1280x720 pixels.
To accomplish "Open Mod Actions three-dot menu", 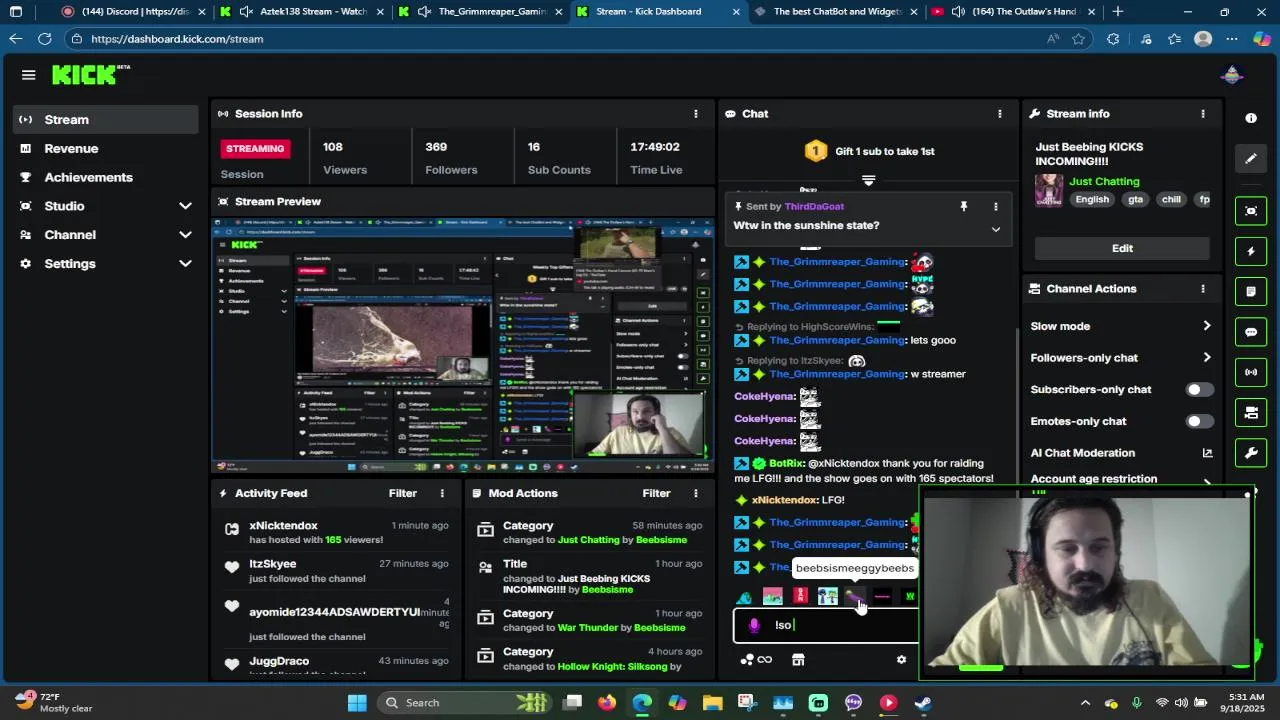I will (x=696, y=493).
